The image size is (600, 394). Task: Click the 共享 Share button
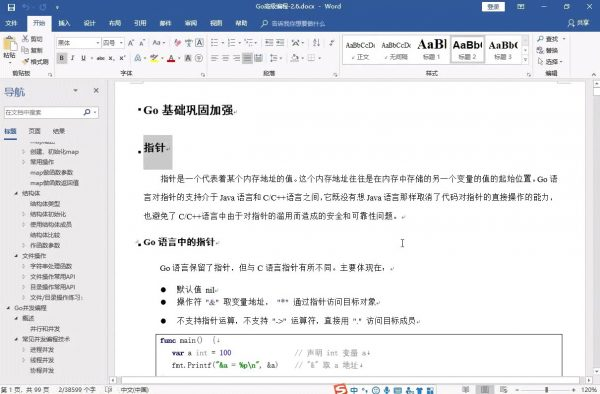tap(579, 23)
